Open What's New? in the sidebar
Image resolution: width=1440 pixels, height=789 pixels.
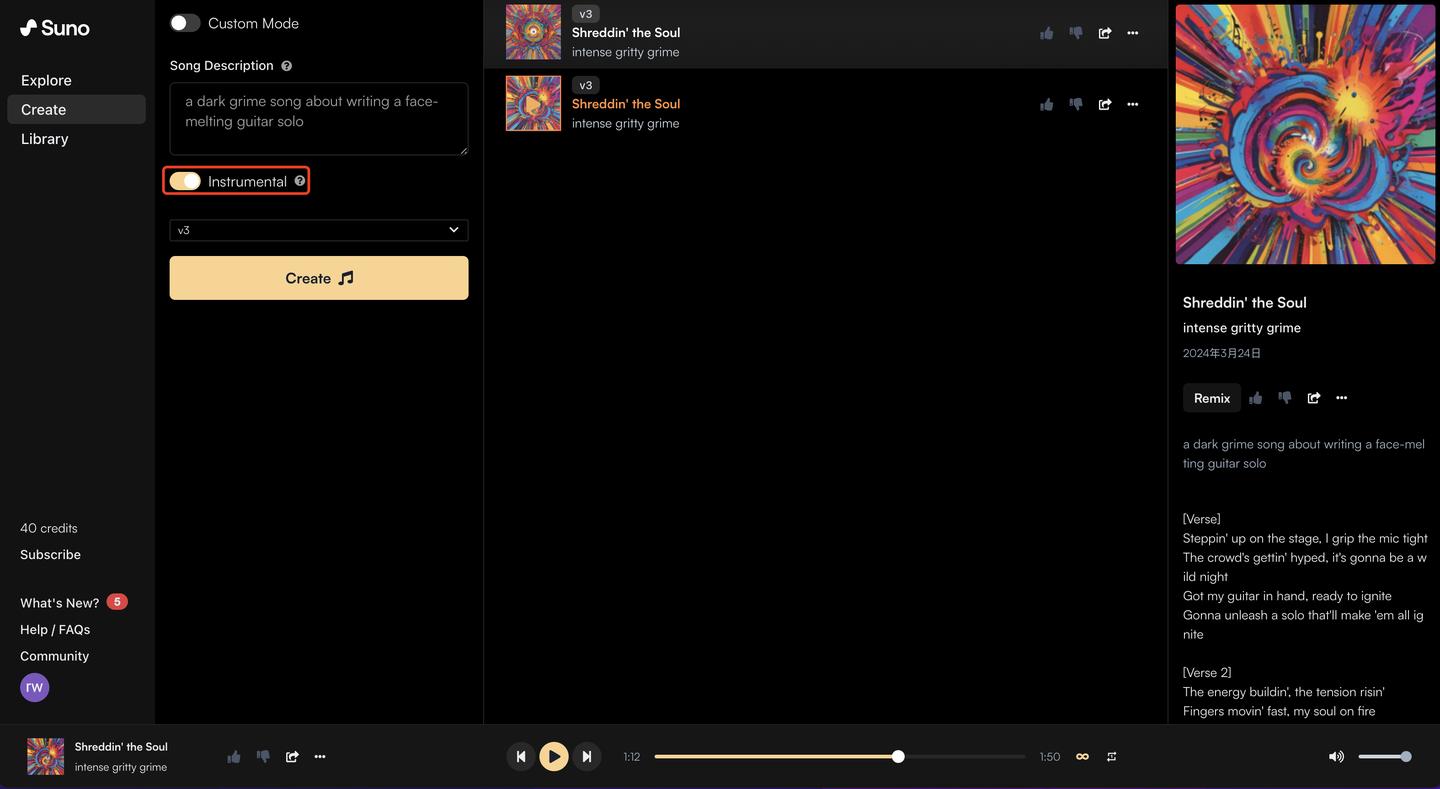[x=60, y=603]
